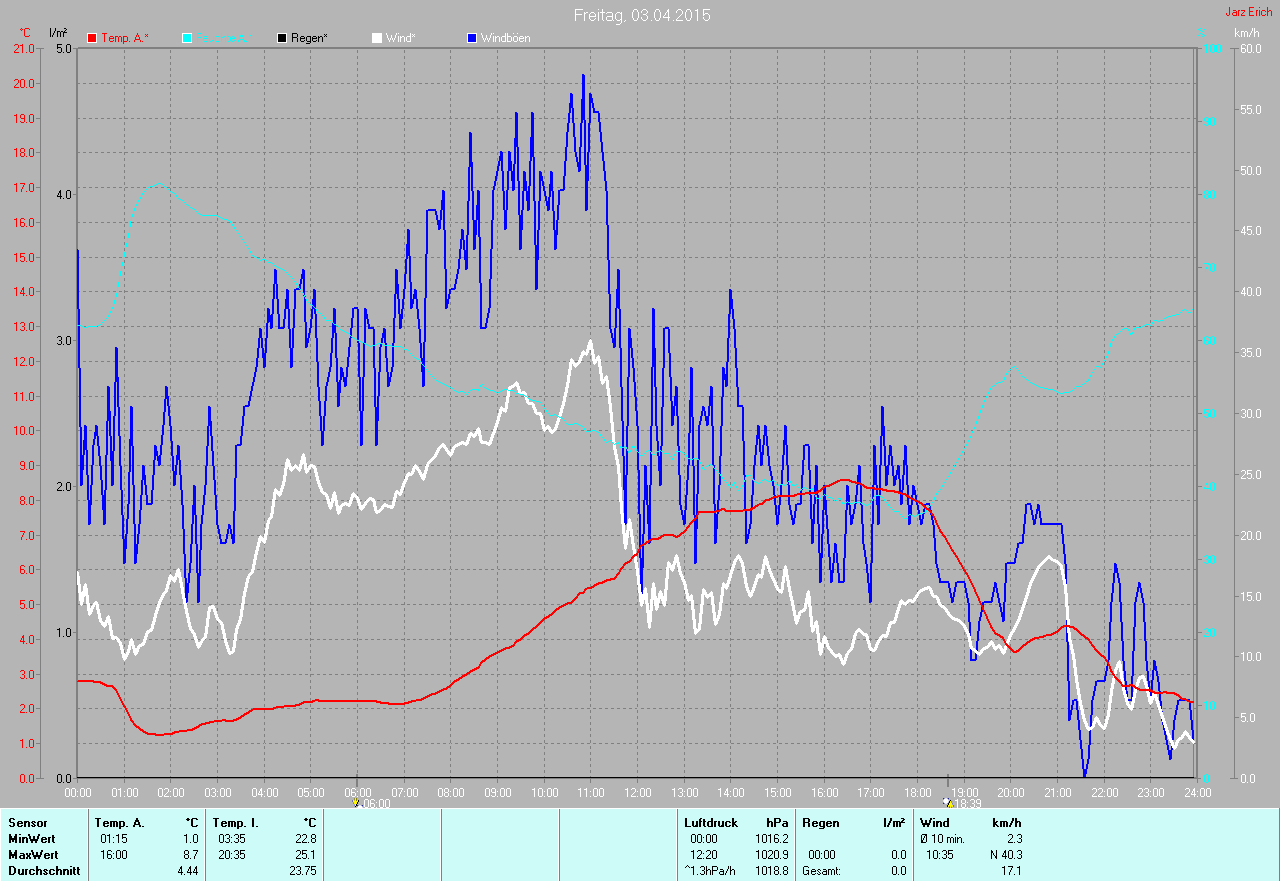Click the Windböen legend label
The image size is (1280, 881).
tap(505, 38)
